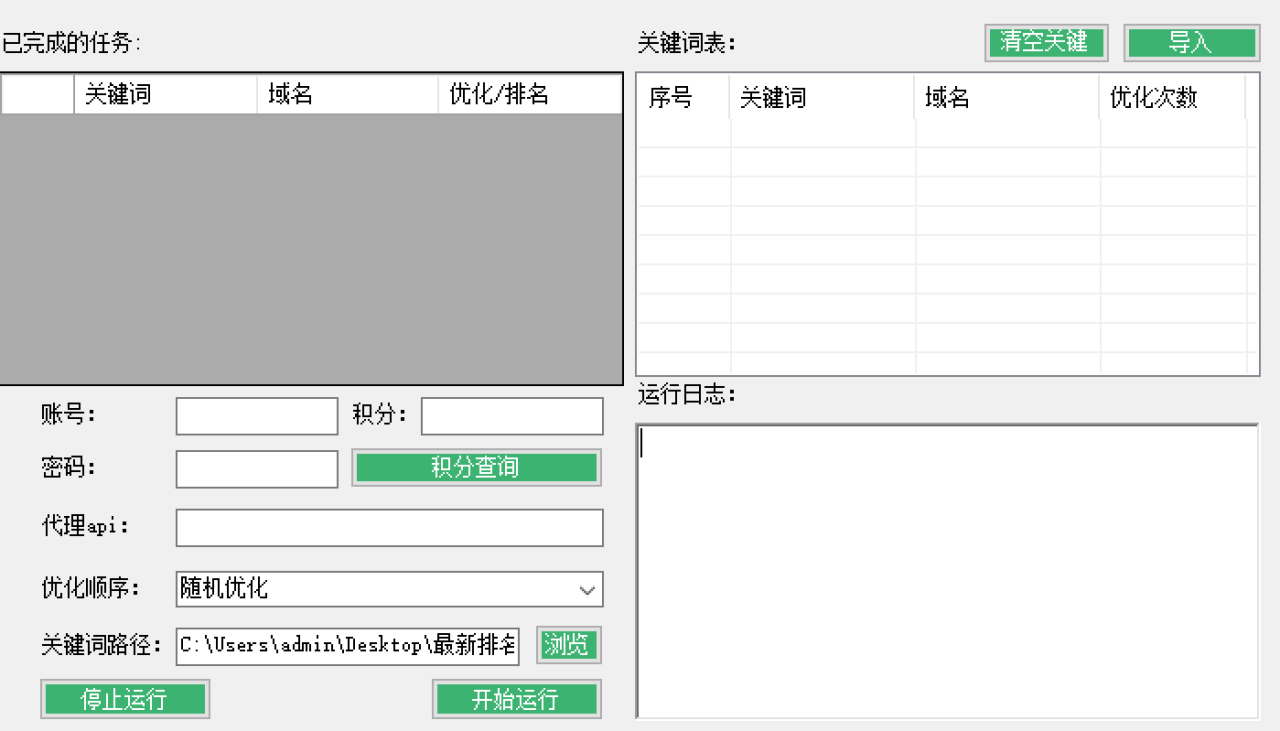
Task: Click 域名 header in 关键词表
Action: tap(1006, 98)
